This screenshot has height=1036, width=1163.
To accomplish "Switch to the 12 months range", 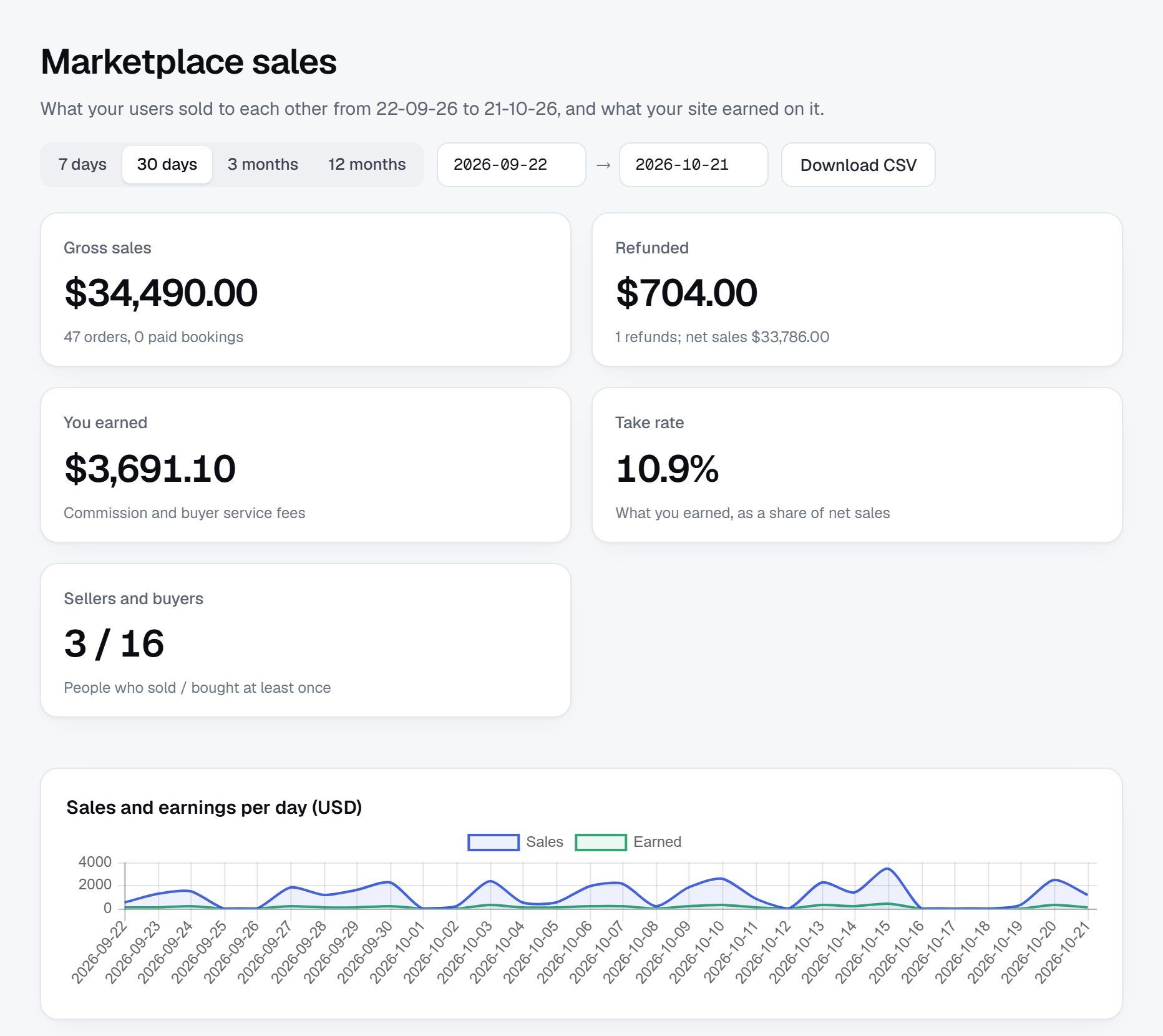I will tap(367, 165).
